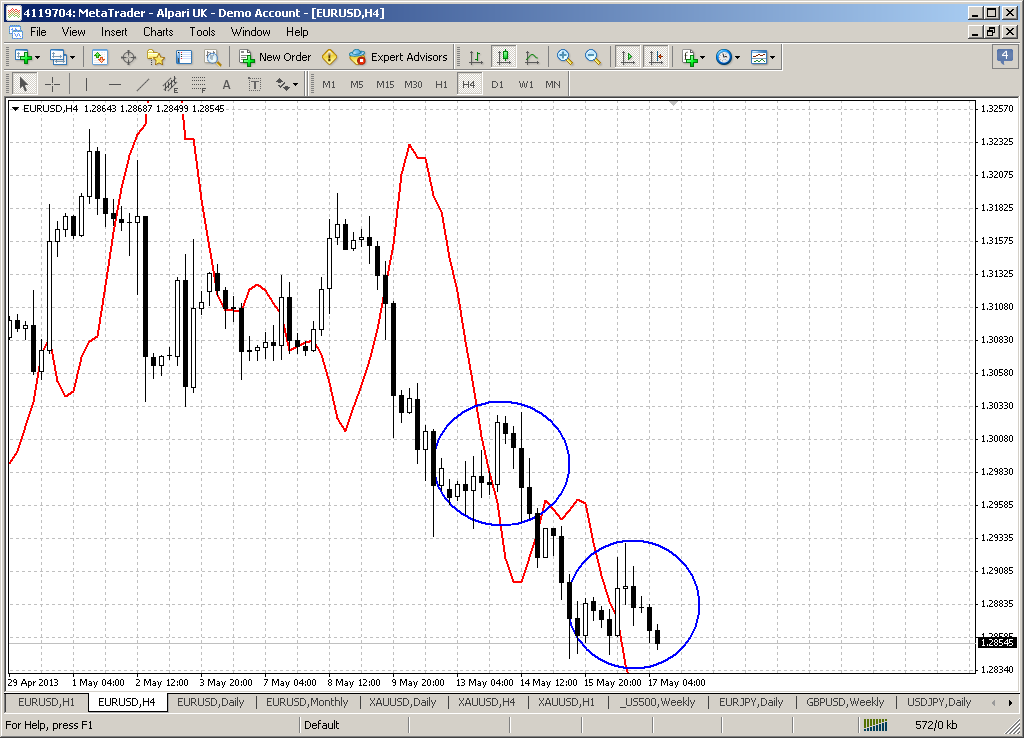Switch to M1 timeframe
The image size is (1024, 738).
pos(329,84)
